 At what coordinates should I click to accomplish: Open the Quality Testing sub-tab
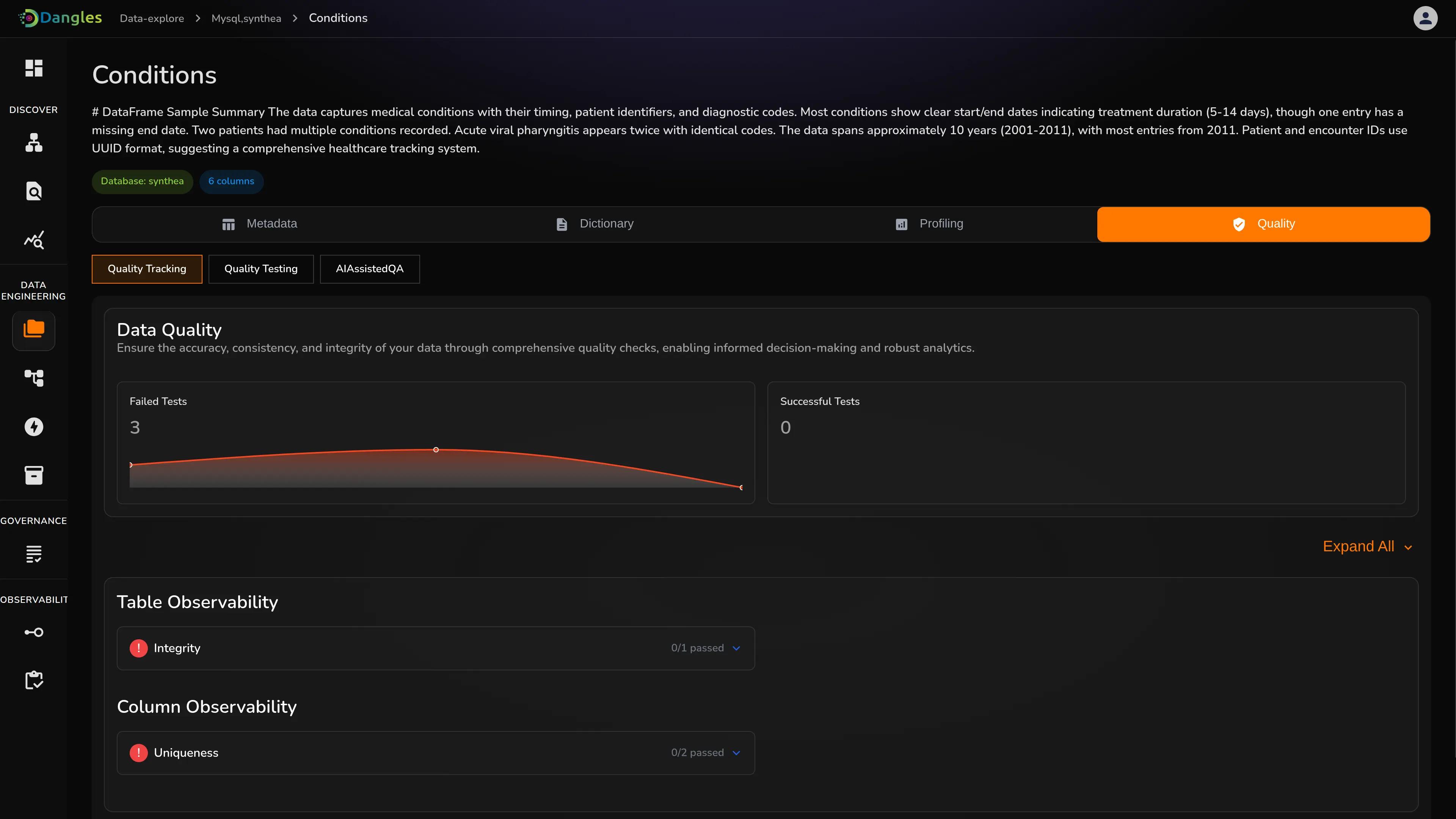coord(260,269)
